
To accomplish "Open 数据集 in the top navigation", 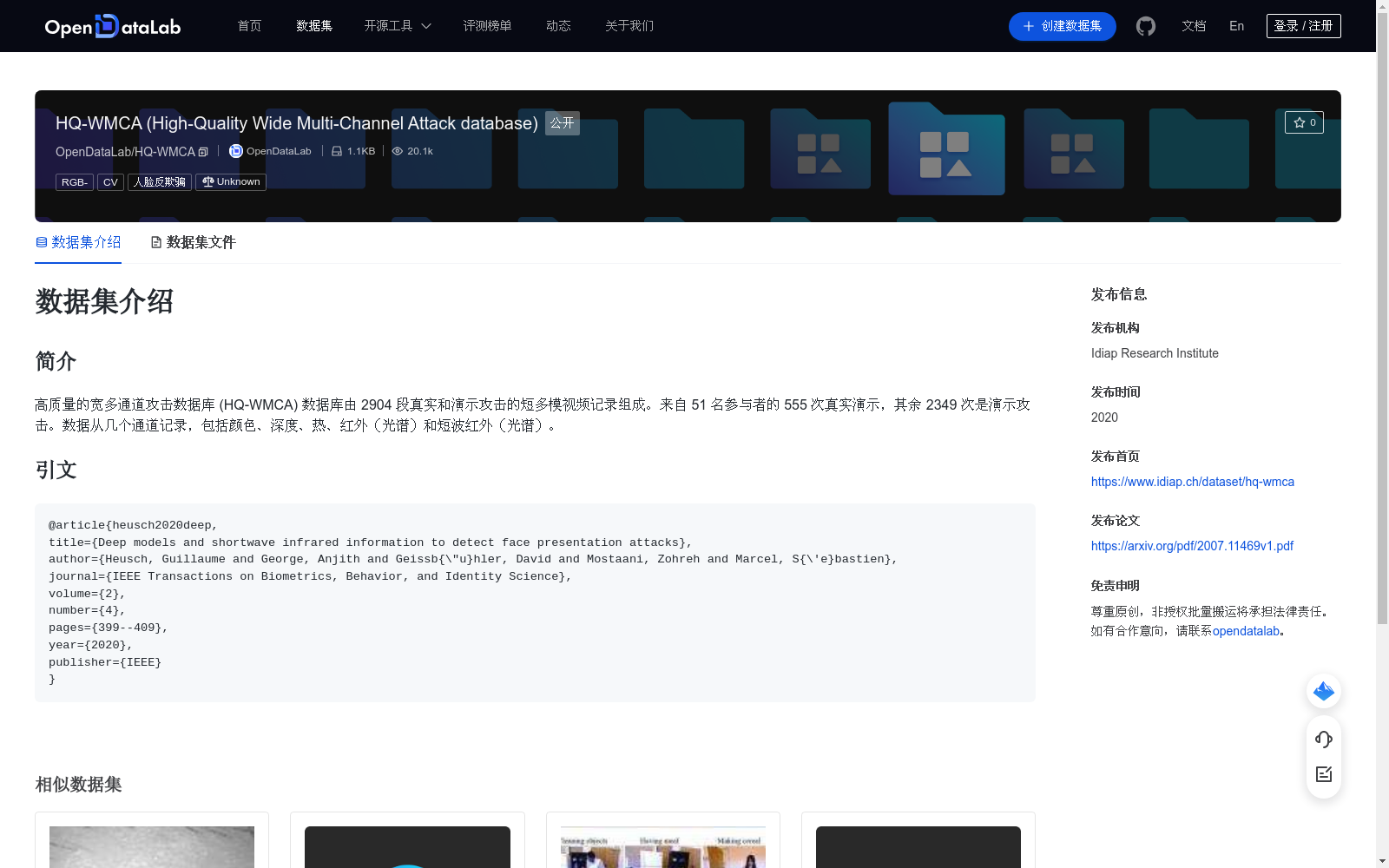I will click(x=314, y=26).
